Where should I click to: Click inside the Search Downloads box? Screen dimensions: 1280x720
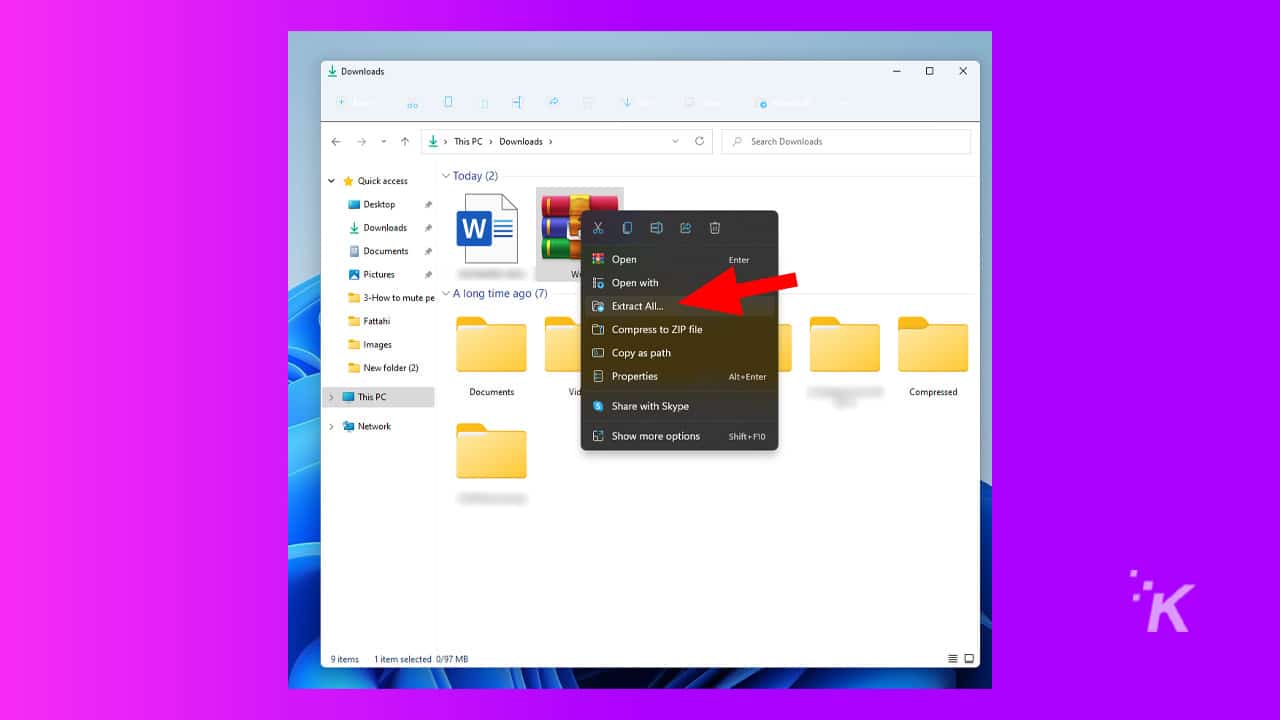[845, 141]
